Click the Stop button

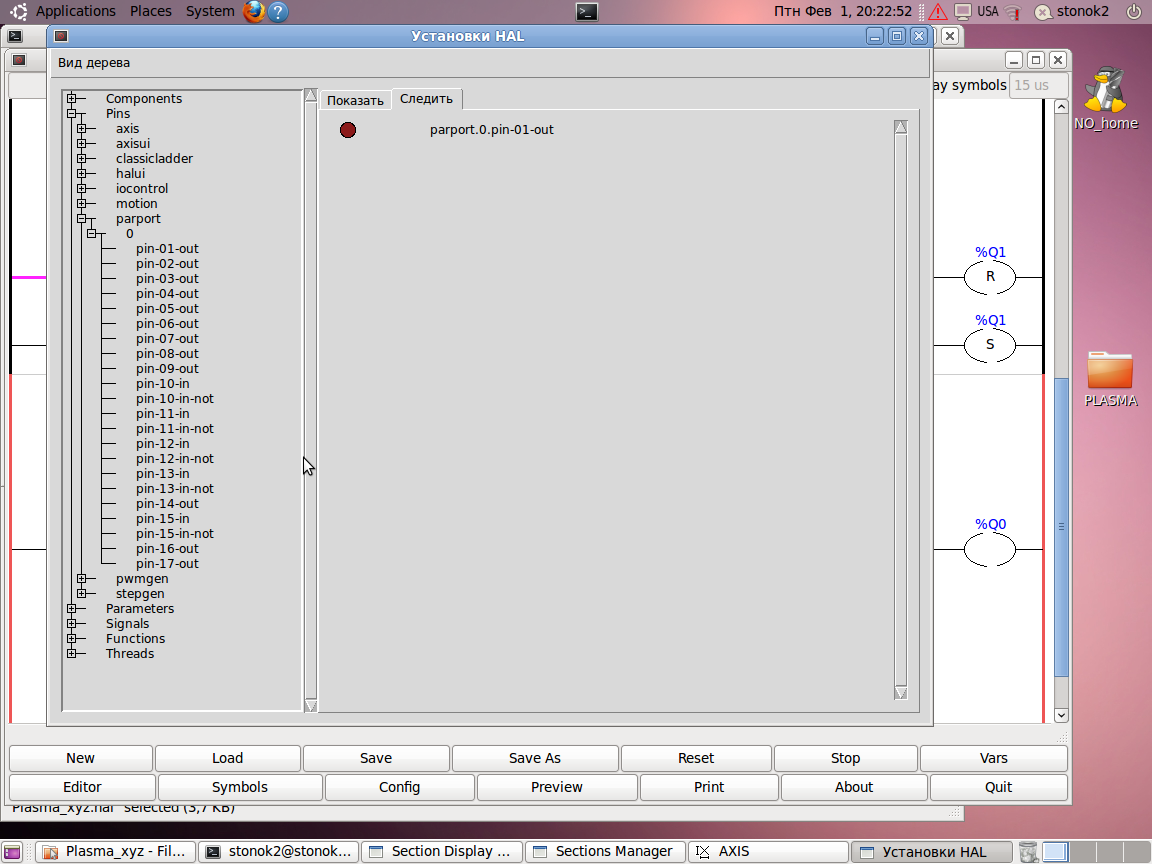tap(846, 758)
